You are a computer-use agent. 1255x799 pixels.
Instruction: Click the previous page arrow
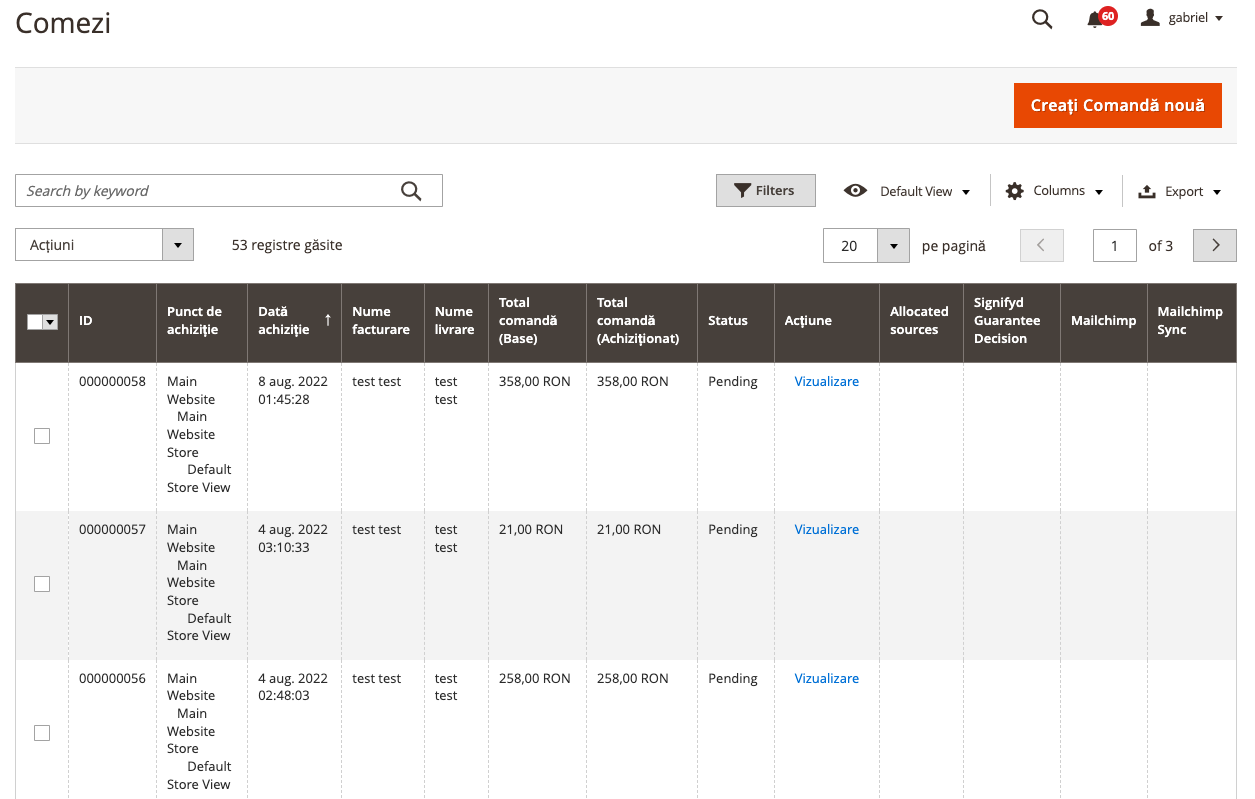(1042, 246)
